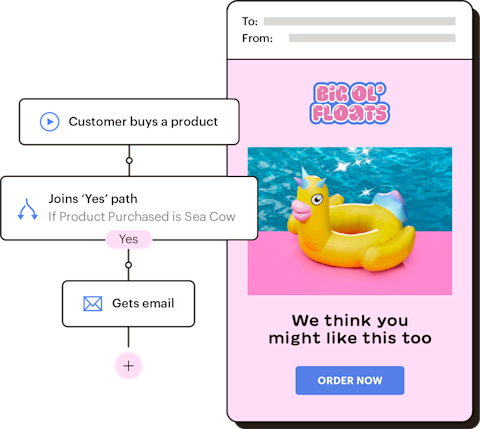Add a step with the plus button
This screenshot has width=480, height=429.
128,366
